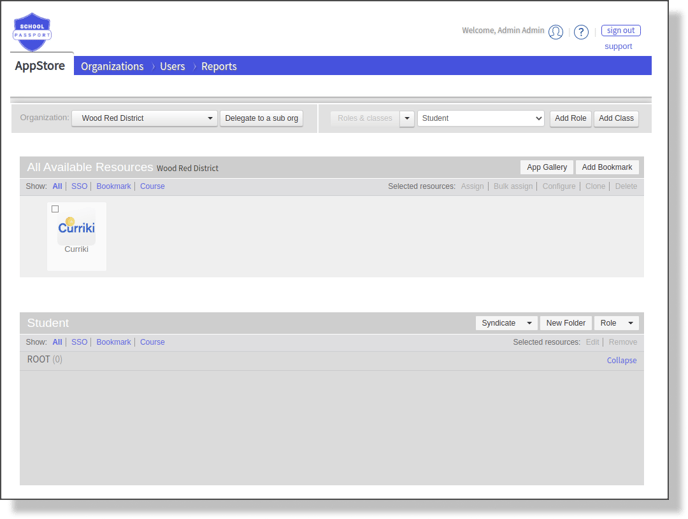Open the Reports menu
This screenshot has height=519, width=688.
219,66
